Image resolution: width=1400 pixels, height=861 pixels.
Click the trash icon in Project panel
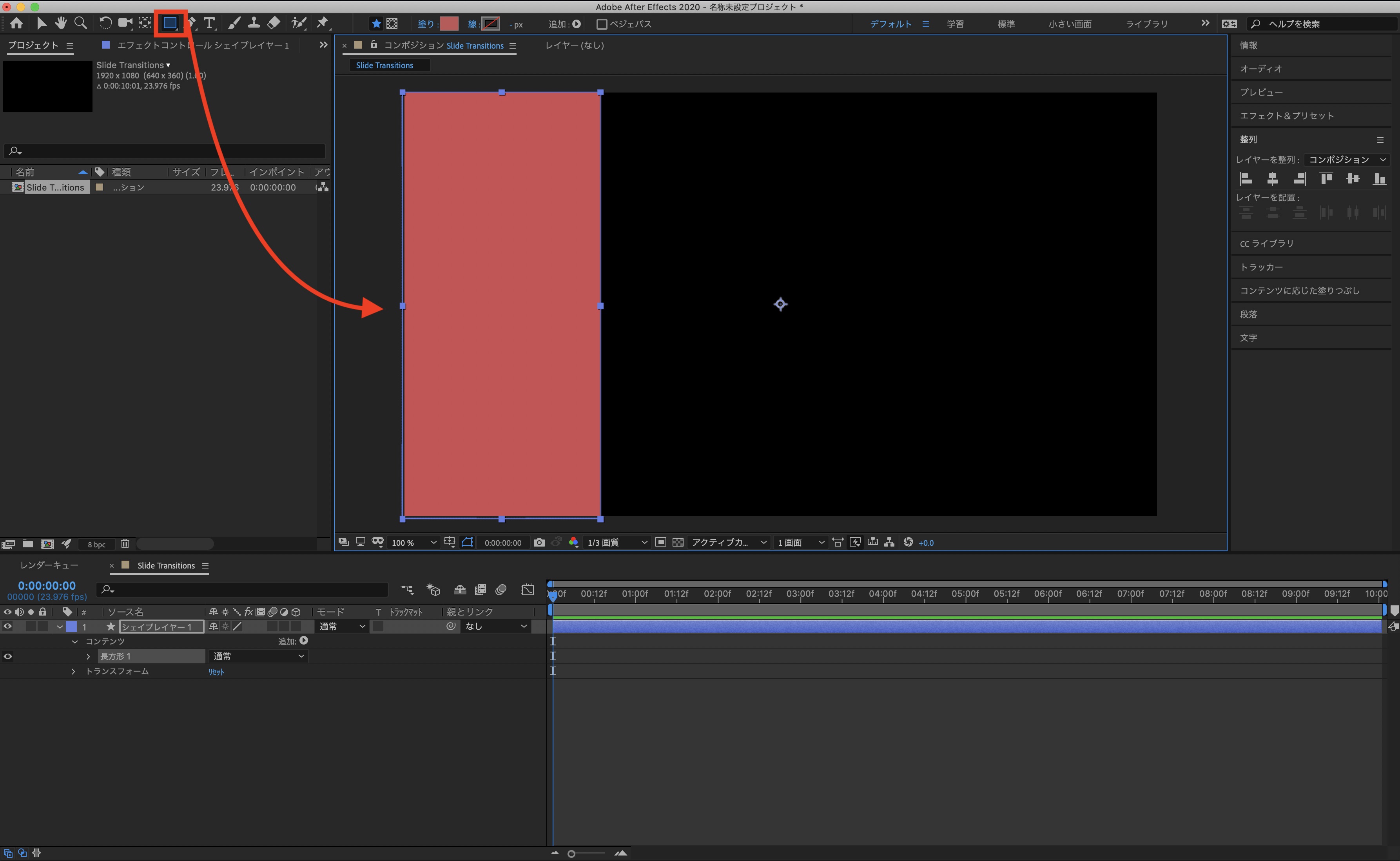125,544
